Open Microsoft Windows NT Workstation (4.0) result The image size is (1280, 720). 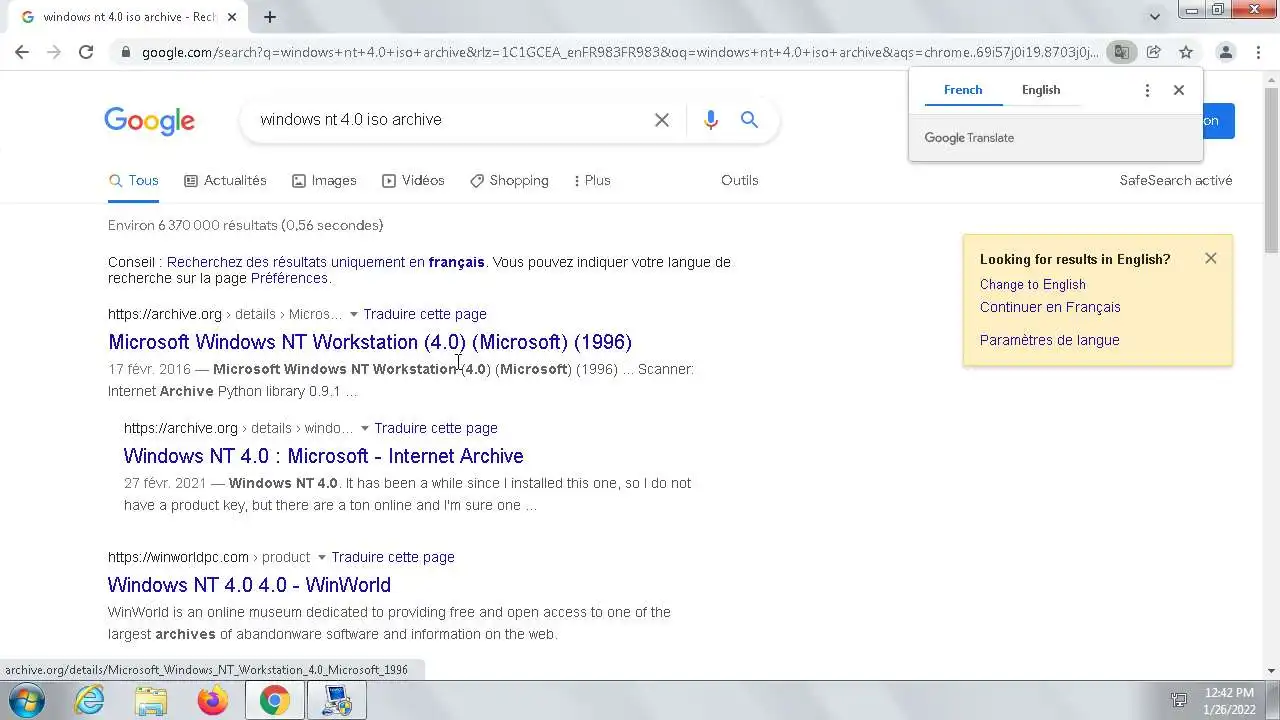pos(370,342)
